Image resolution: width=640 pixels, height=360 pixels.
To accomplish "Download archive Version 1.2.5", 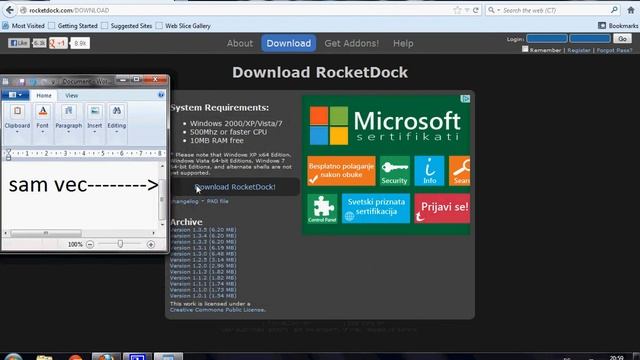I will 203,260.
